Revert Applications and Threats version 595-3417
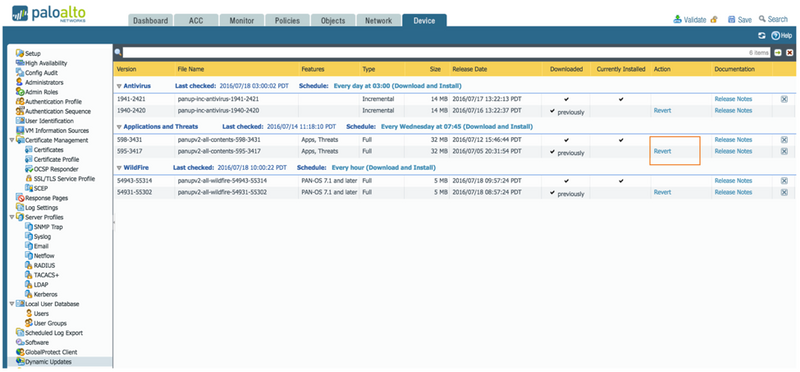The height and width of the screenshot is (372, 800). click(x=662, y=151)
